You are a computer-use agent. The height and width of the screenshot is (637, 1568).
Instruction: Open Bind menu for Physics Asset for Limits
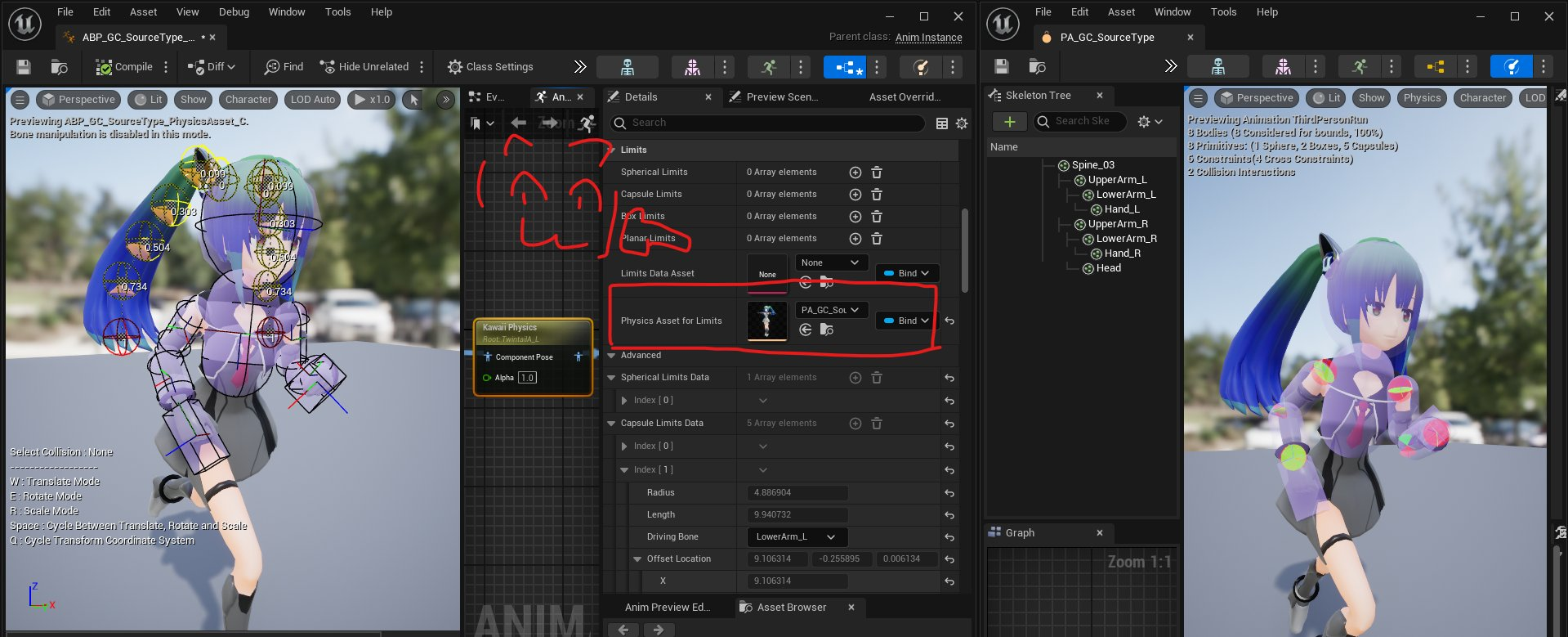click(x=907, y=321)
